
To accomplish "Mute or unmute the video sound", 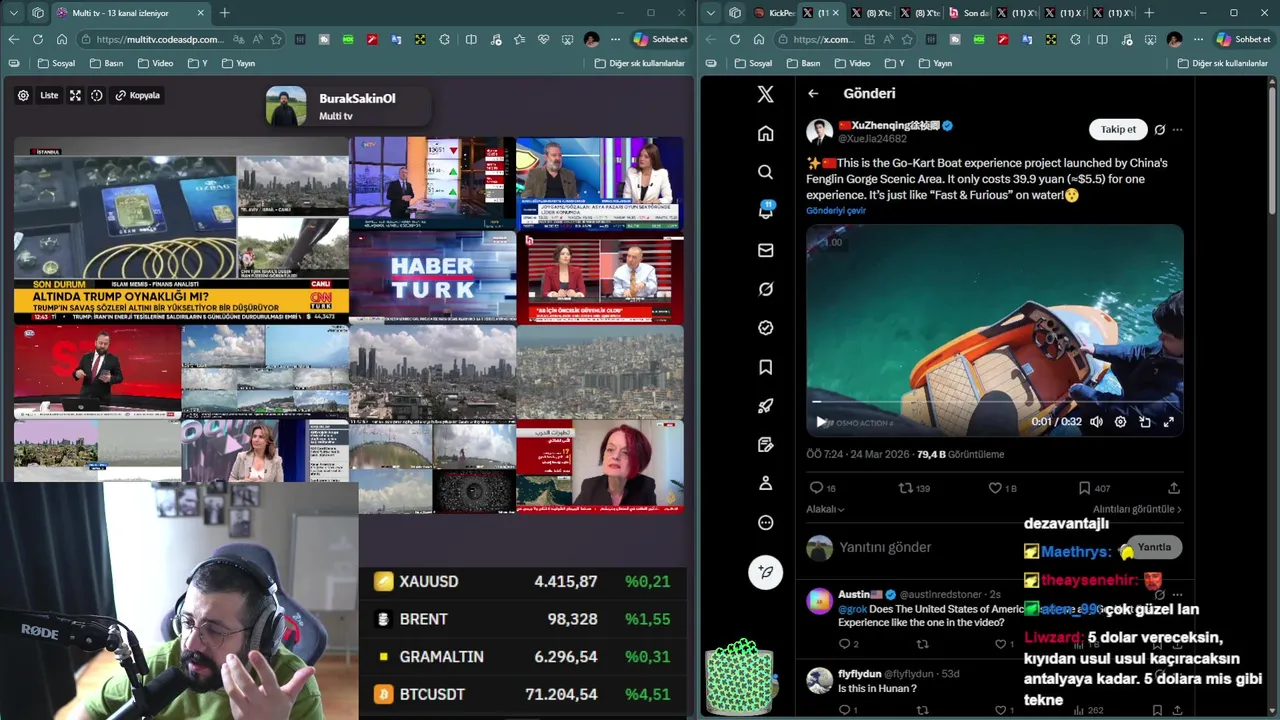I will (x=1096, y=422).
